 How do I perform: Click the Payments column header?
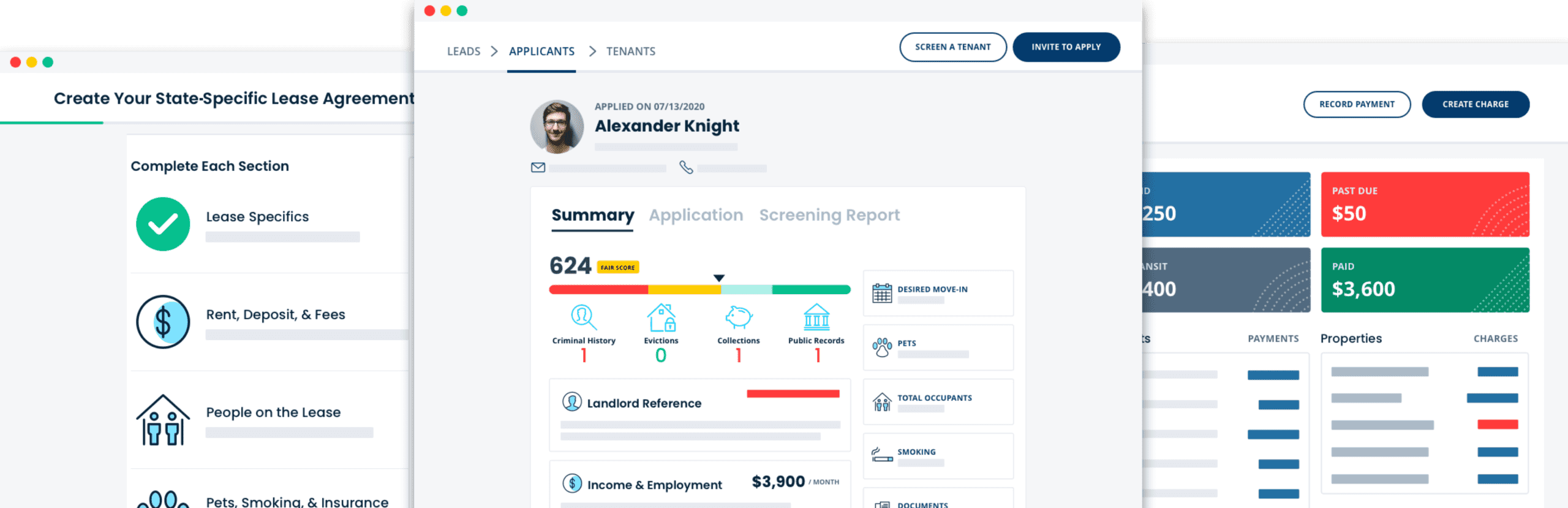(x=1273, y=338)
